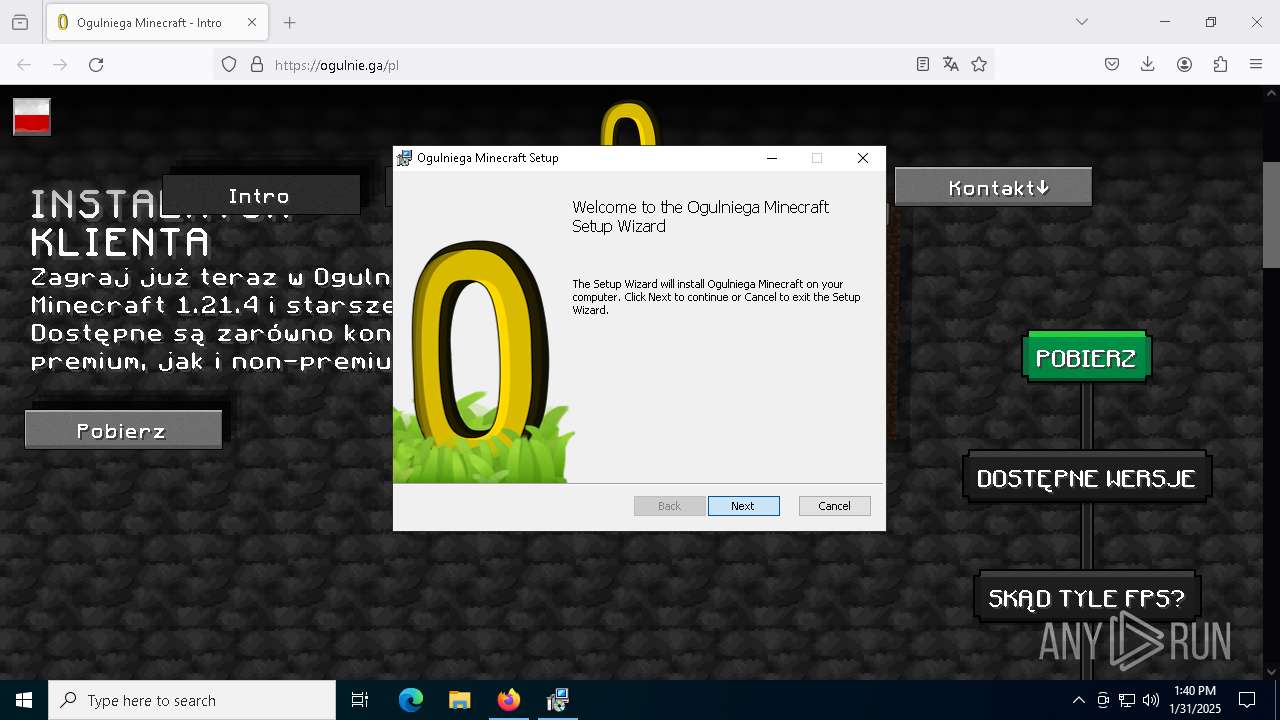
Task: Open the Intro menu item on website
Action: click(260, 195)
